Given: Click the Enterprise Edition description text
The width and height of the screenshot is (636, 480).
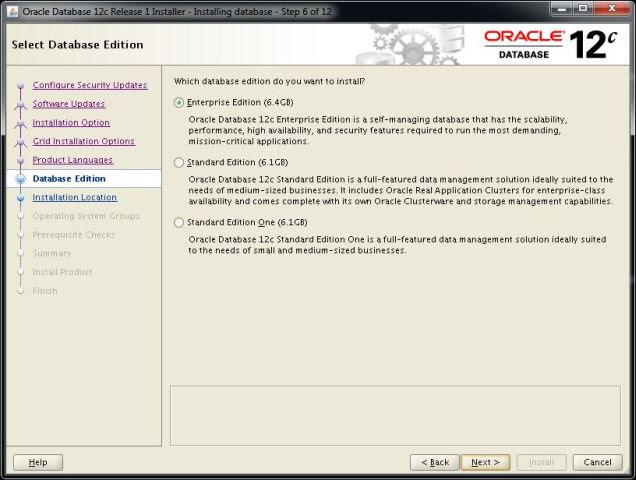Looking at the screenshot, I should [x=378, y=130].
